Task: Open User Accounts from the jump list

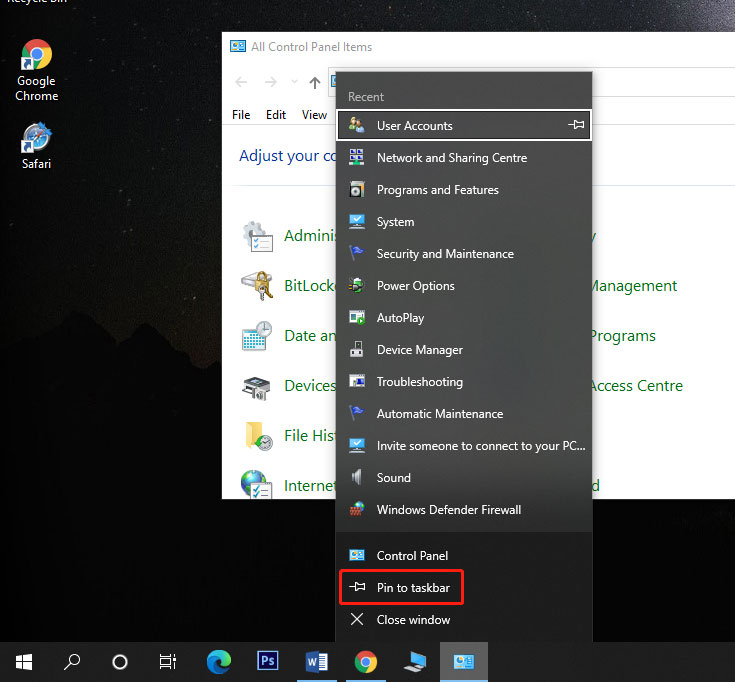Action: [464, 125]
